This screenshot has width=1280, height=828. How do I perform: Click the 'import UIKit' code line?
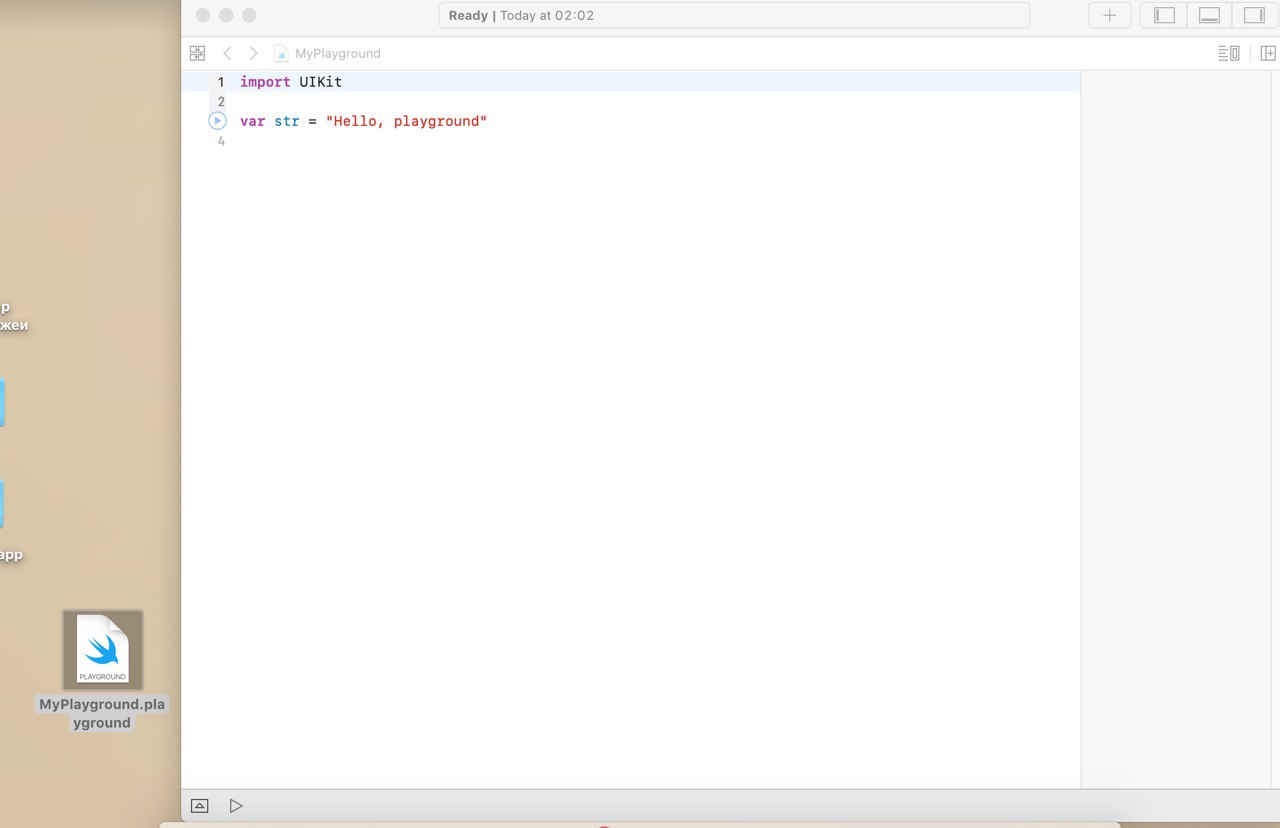pyautogui.click(x=291, y=82)
